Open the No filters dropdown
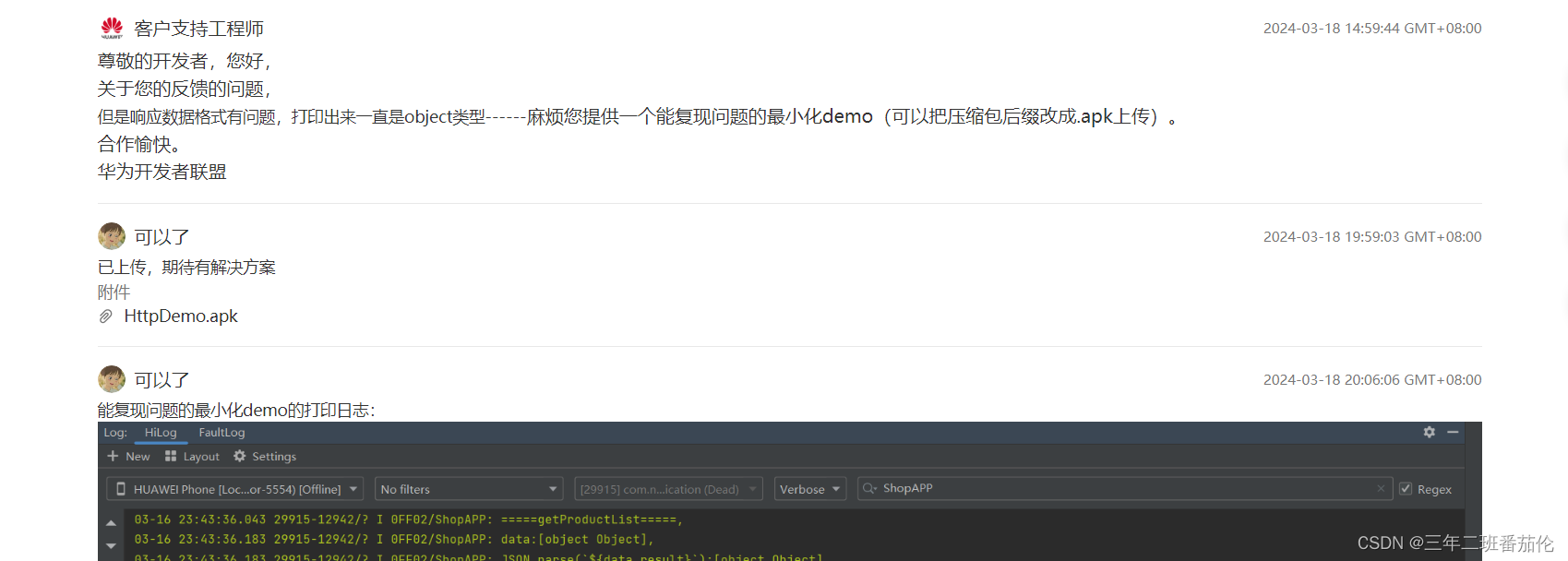This screenshot has height=561, width=1568. coord(469,489)
